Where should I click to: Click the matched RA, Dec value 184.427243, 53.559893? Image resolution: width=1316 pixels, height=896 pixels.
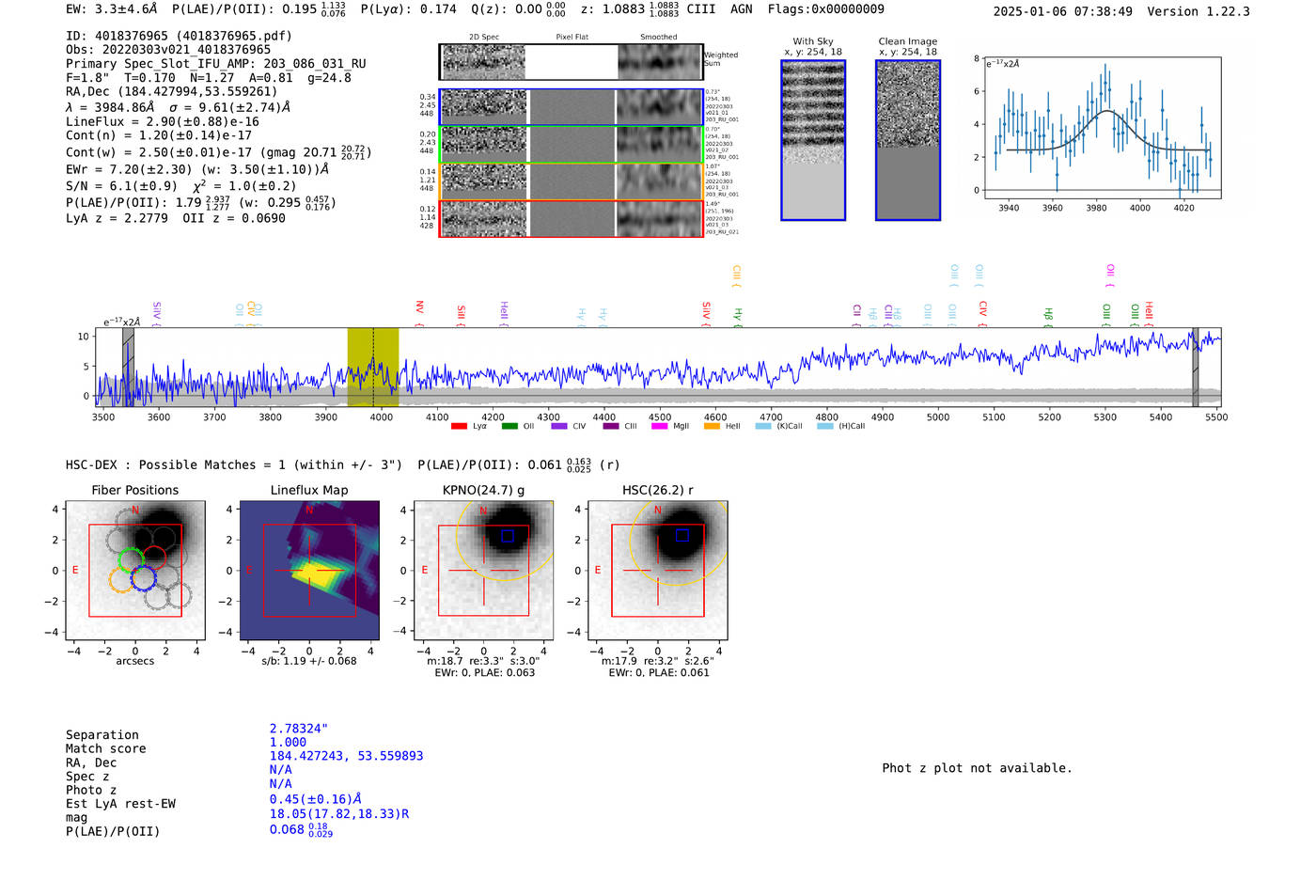346,756
